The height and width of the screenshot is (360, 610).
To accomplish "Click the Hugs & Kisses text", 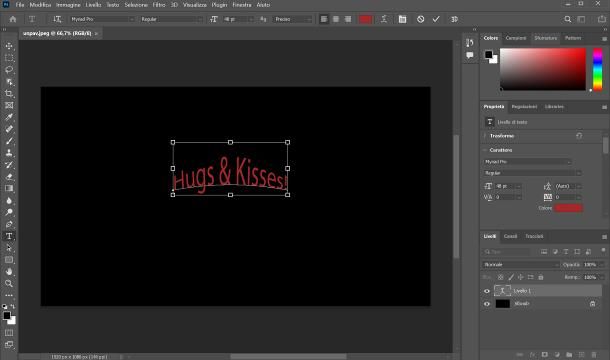I will [x=230, y=174].
